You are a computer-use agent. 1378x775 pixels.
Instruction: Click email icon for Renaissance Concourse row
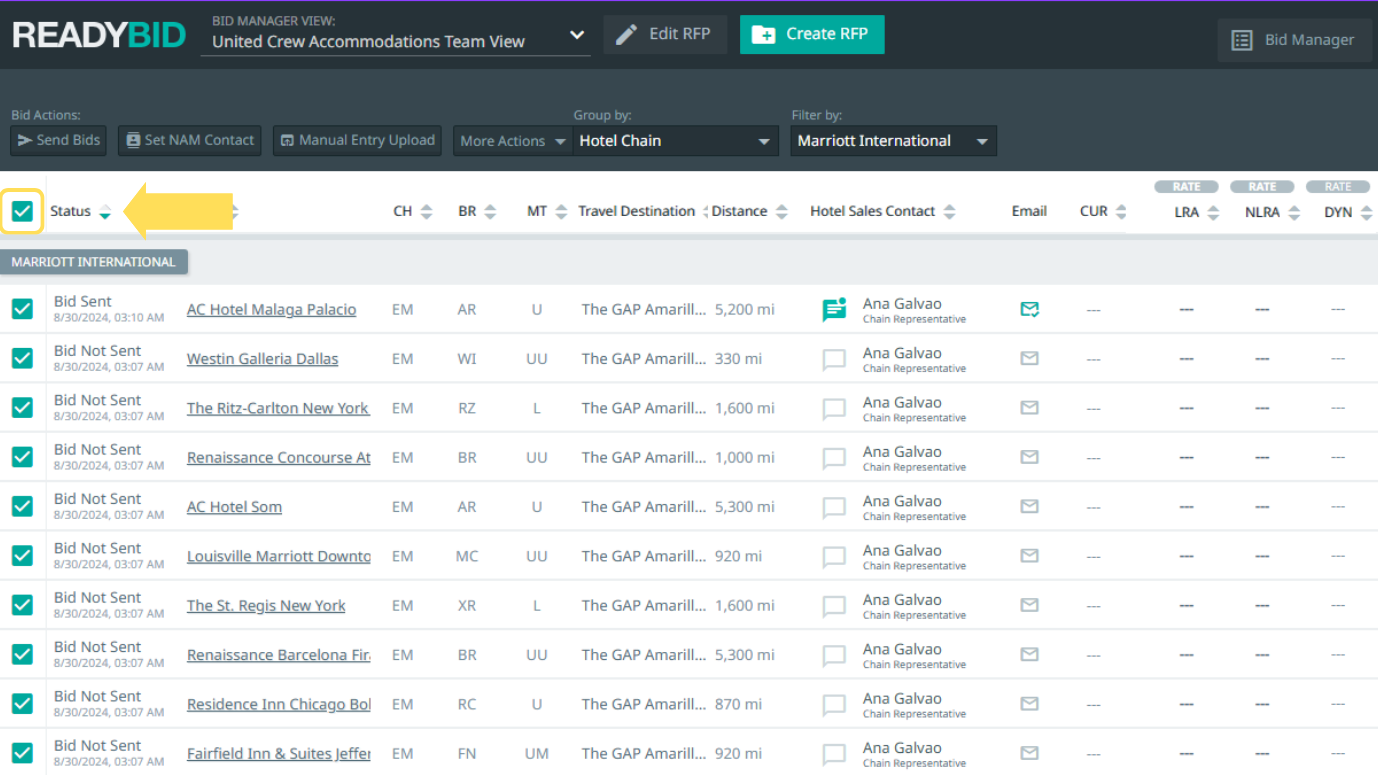[x=1029, y=457]
